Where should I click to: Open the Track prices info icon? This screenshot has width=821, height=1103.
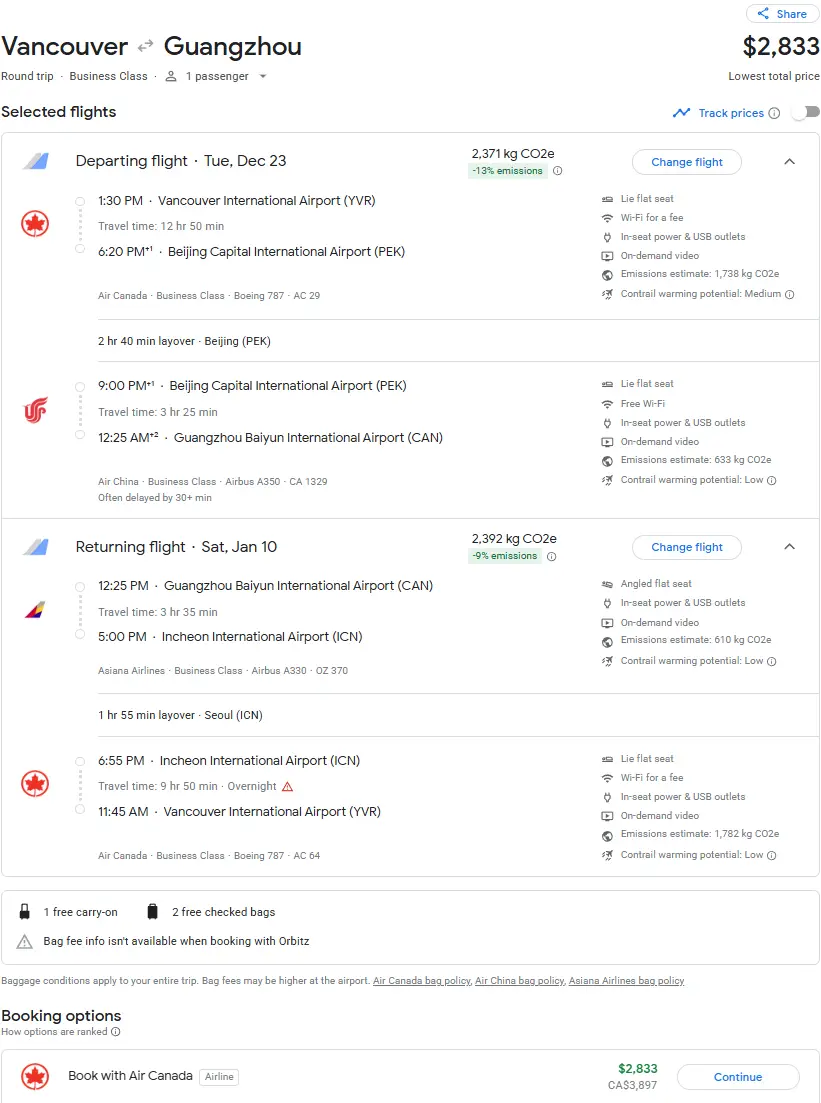[774, 113]
